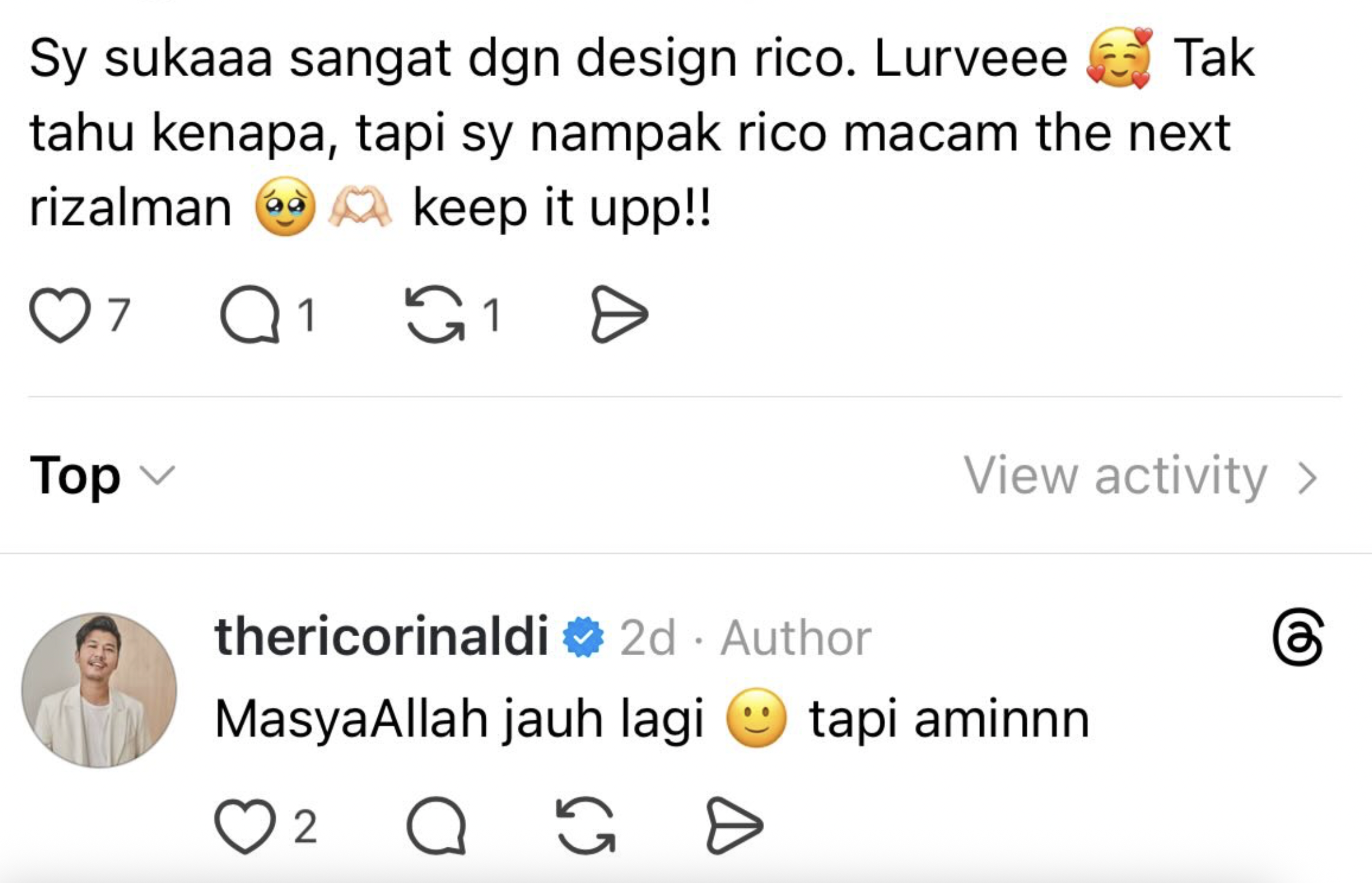The image size is (1372, 883).
Task: Like thericorinaldi's reply
Action: pyautogui.click(x=244, y=826)
